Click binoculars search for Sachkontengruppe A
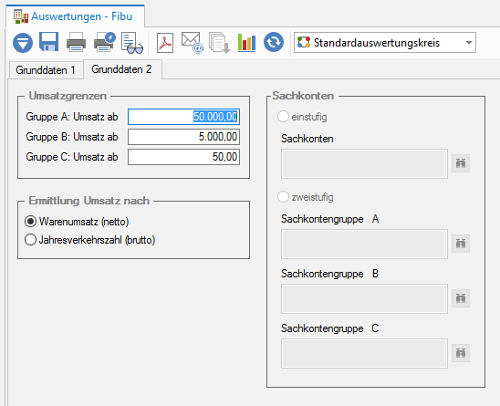 tap(461, 243)
